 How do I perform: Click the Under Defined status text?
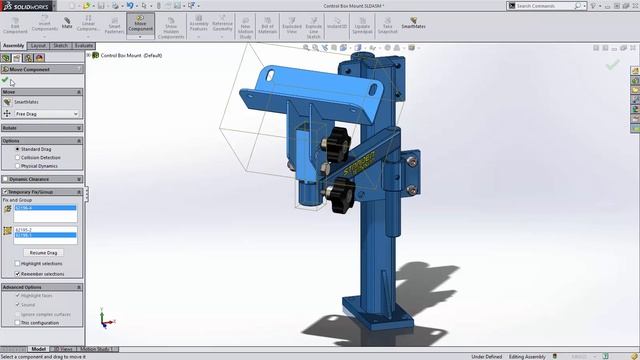(487, 357)
